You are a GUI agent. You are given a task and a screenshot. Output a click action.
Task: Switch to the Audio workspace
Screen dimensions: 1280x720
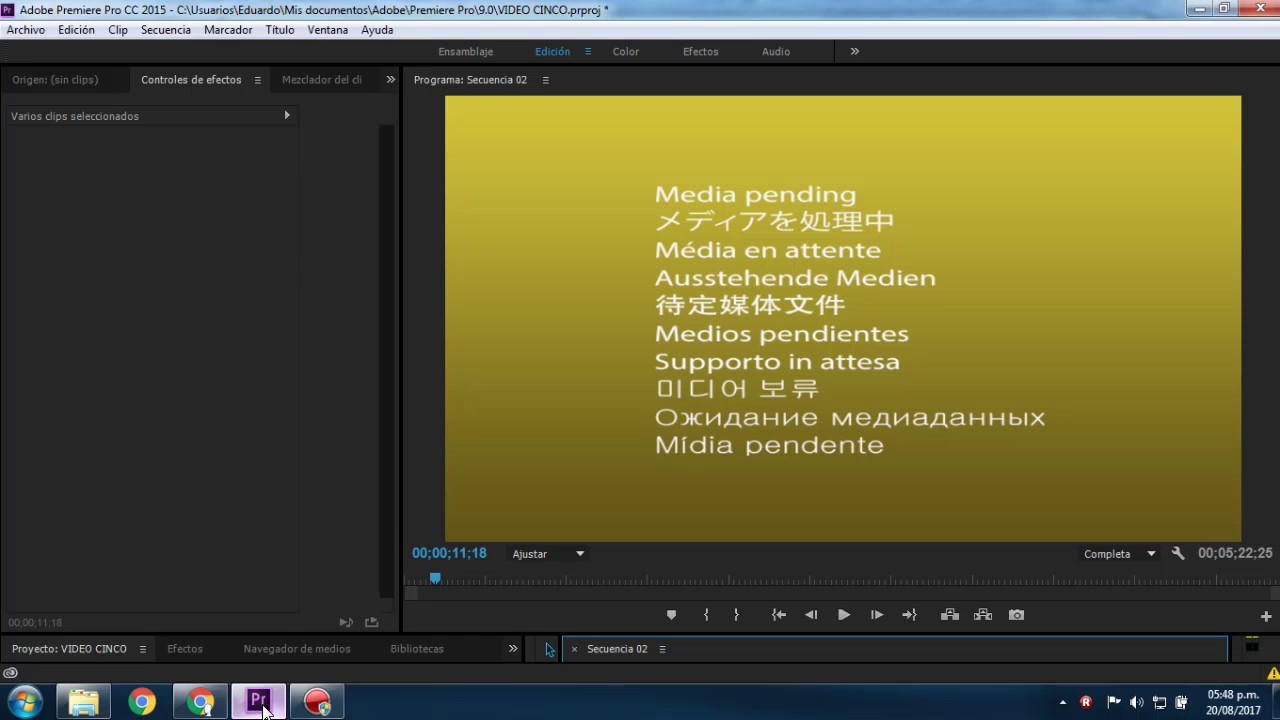776,51
